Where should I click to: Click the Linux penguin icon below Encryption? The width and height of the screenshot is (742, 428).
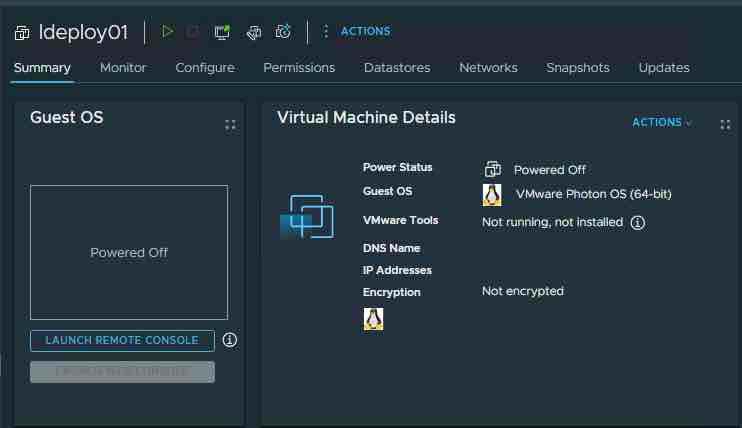coord(373,319)
